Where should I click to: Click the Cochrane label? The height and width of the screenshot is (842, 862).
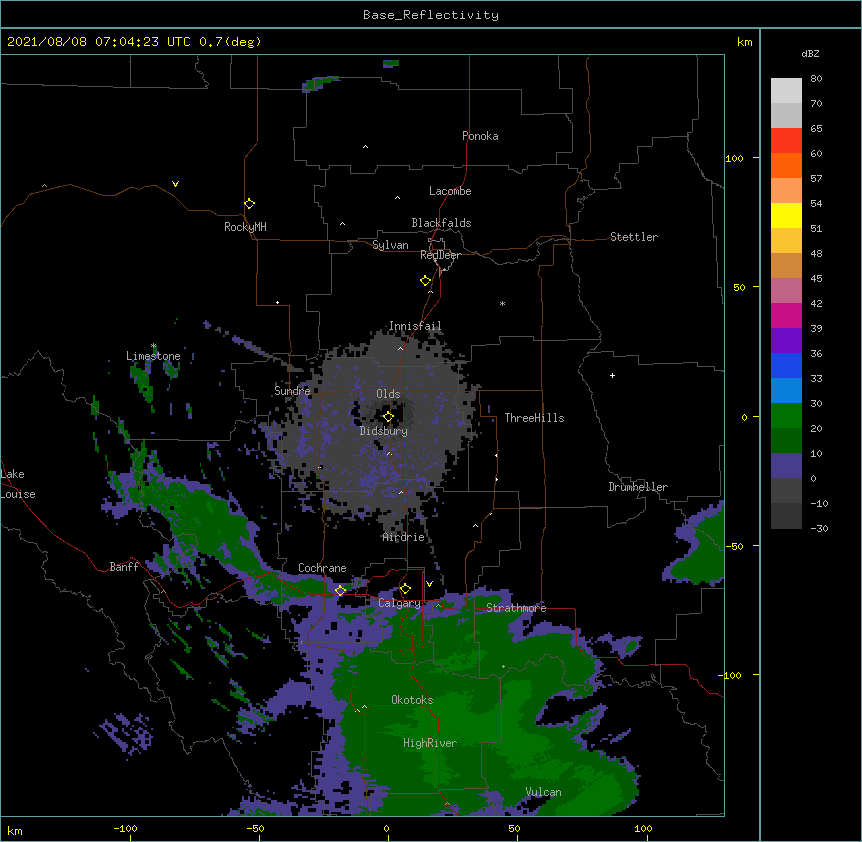(x=322, y=568)
